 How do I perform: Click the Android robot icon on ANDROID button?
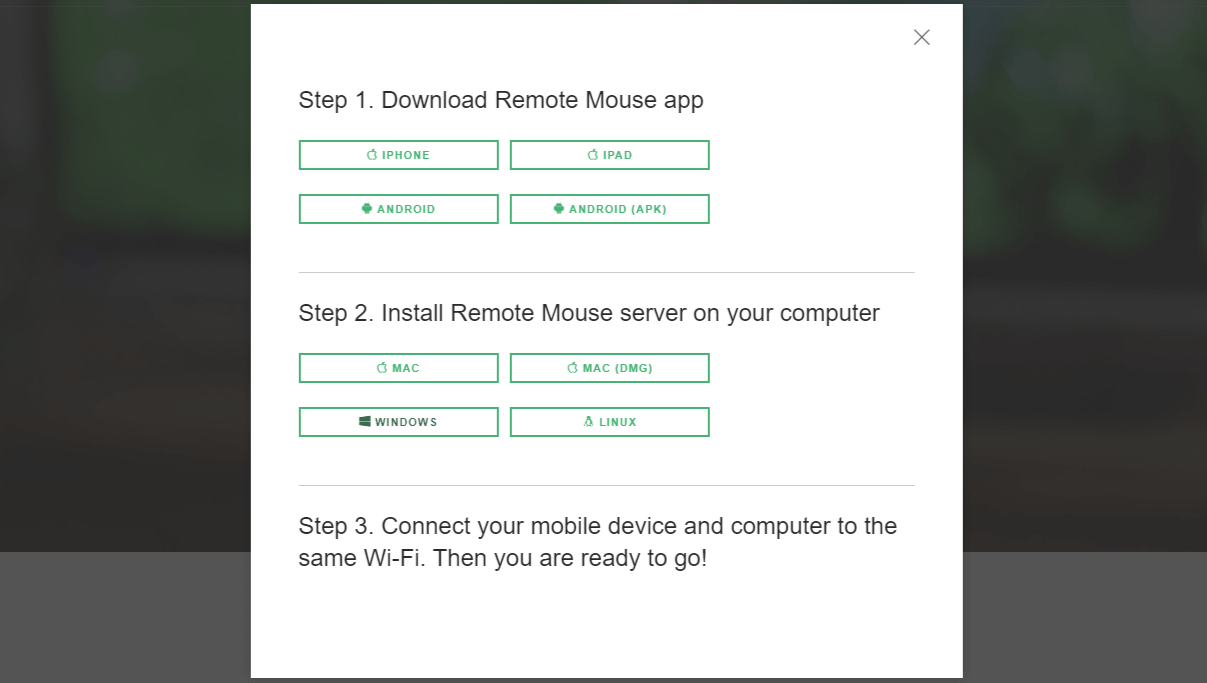366,208
